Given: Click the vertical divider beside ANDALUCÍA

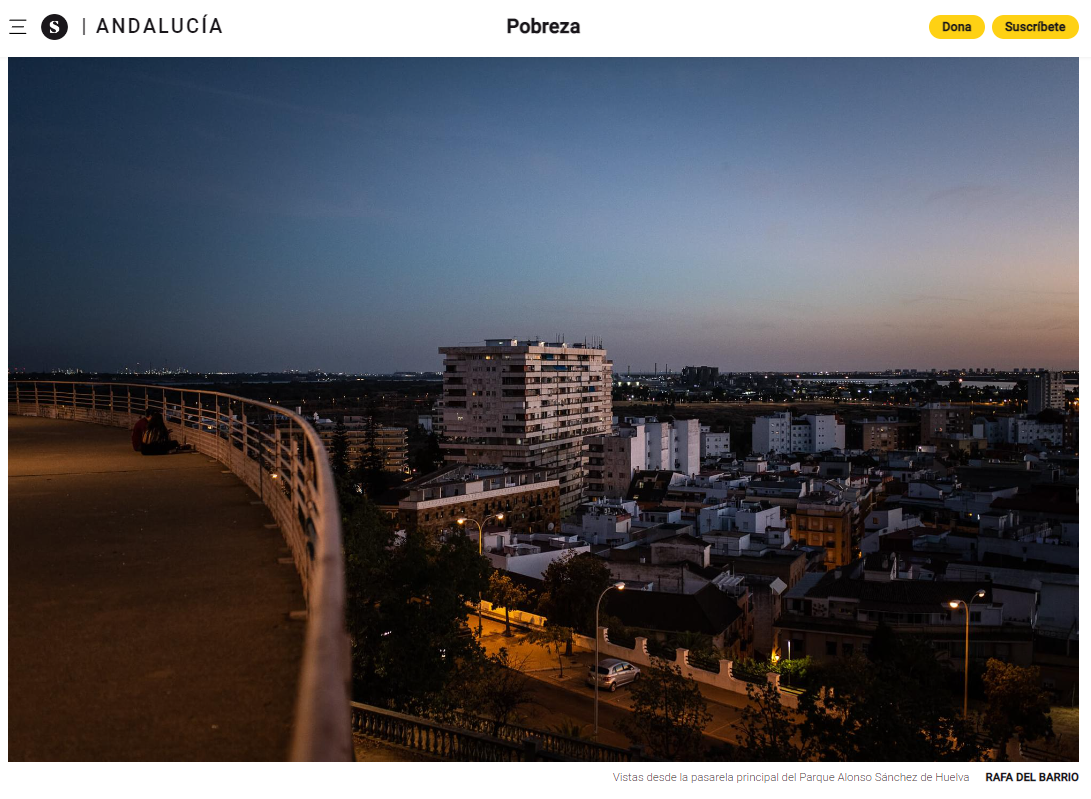Looking at the screenshot, I should coord(84,26).
